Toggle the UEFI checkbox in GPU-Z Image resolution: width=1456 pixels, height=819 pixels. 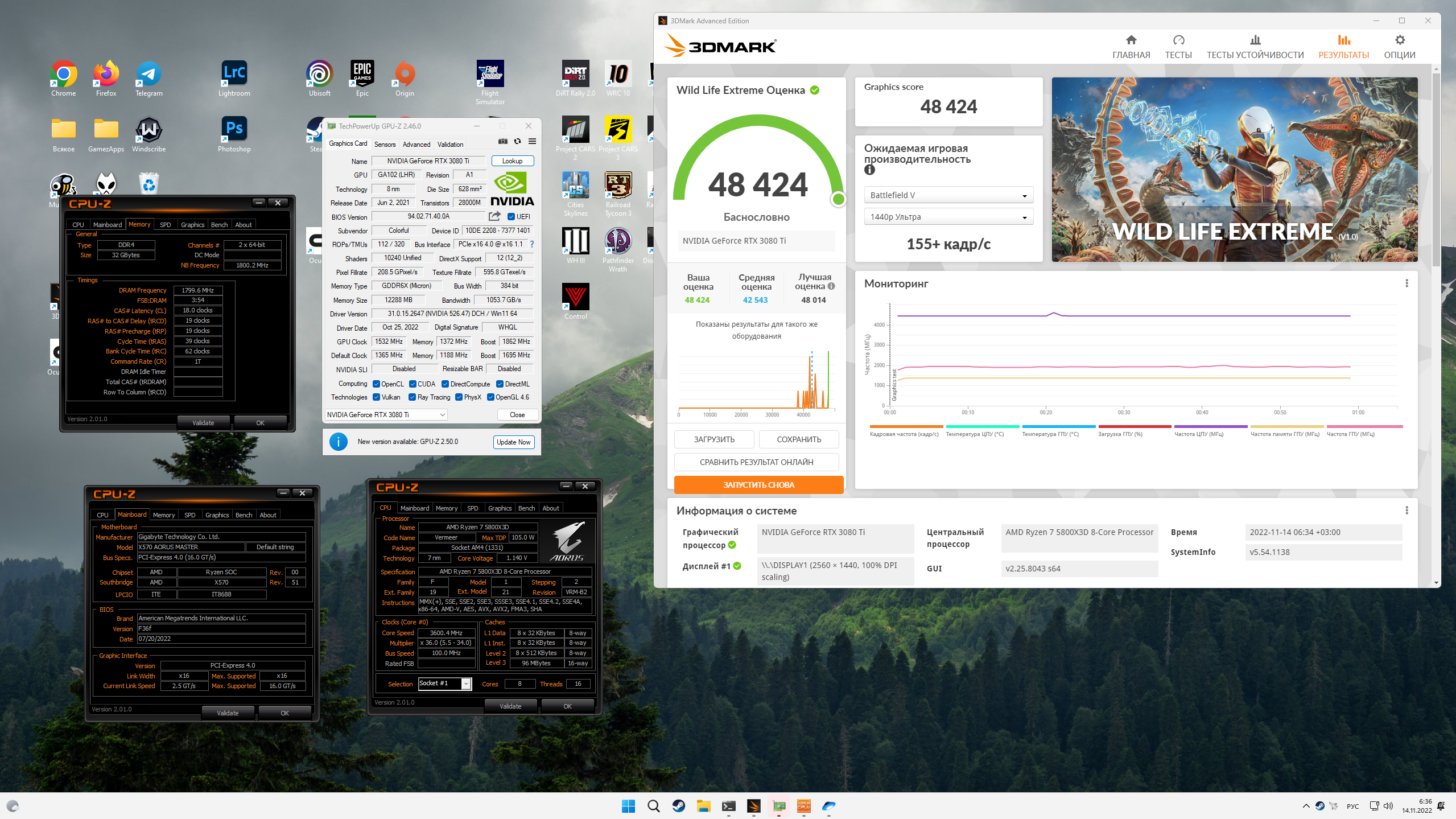511,216
